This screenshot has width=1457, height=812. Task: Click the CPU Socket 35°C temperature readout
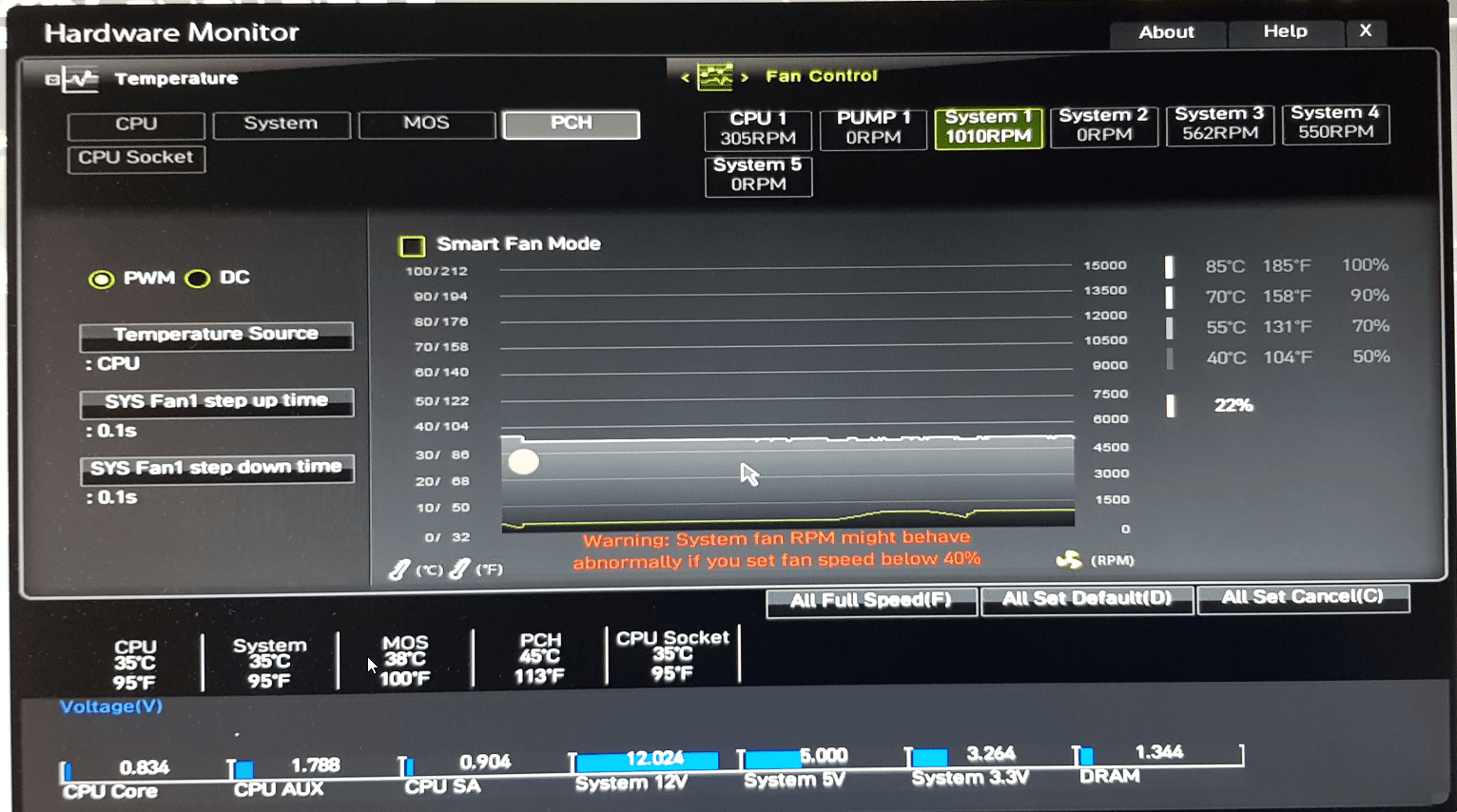[672, 655]
